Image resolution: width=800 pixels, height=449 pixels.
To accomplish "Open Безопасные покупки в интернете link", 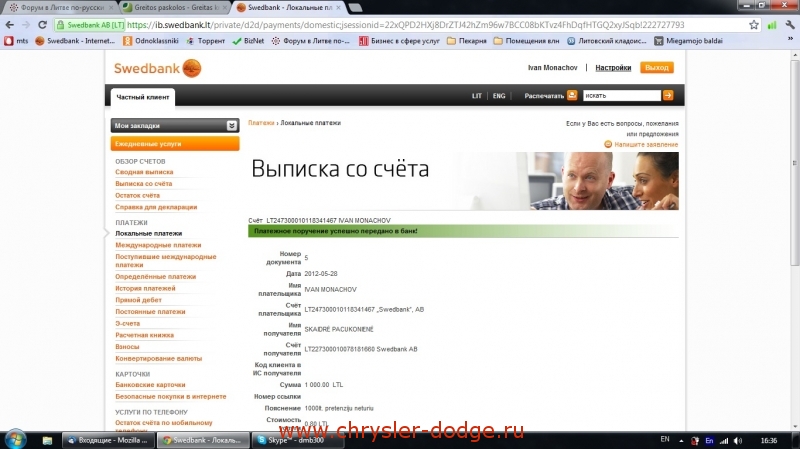I will [170, 396].
